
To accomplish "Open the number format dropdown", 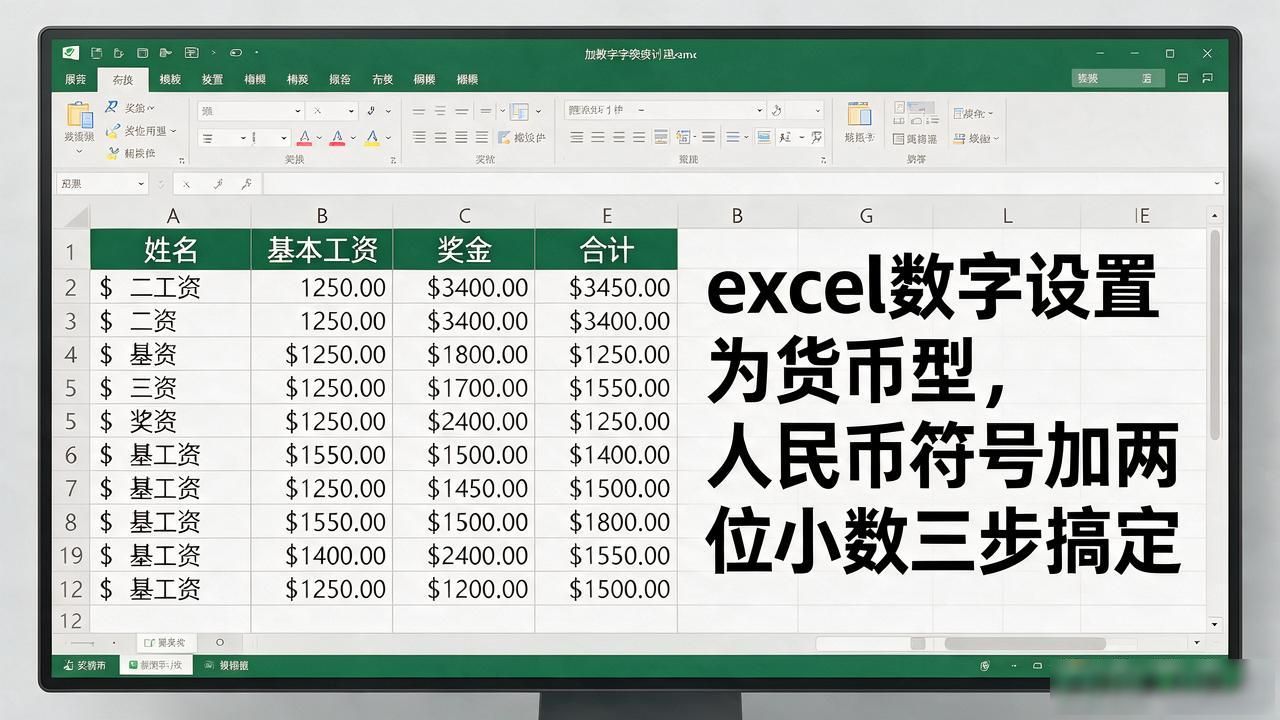I will point(760,110).
